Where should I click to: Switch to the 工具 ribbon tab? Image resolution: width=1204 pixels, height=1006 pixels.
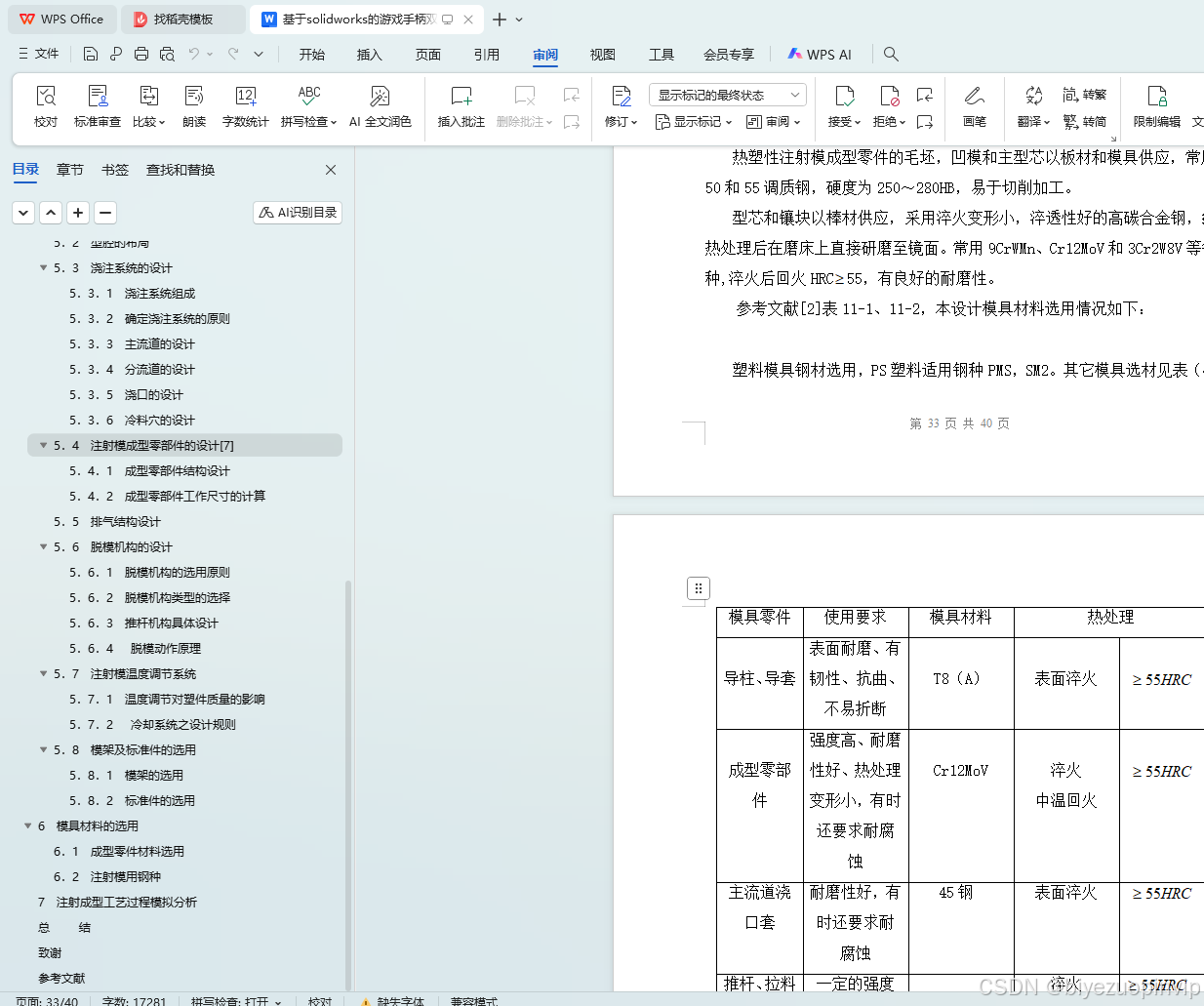pyautogui.click(x=662, y=55)
